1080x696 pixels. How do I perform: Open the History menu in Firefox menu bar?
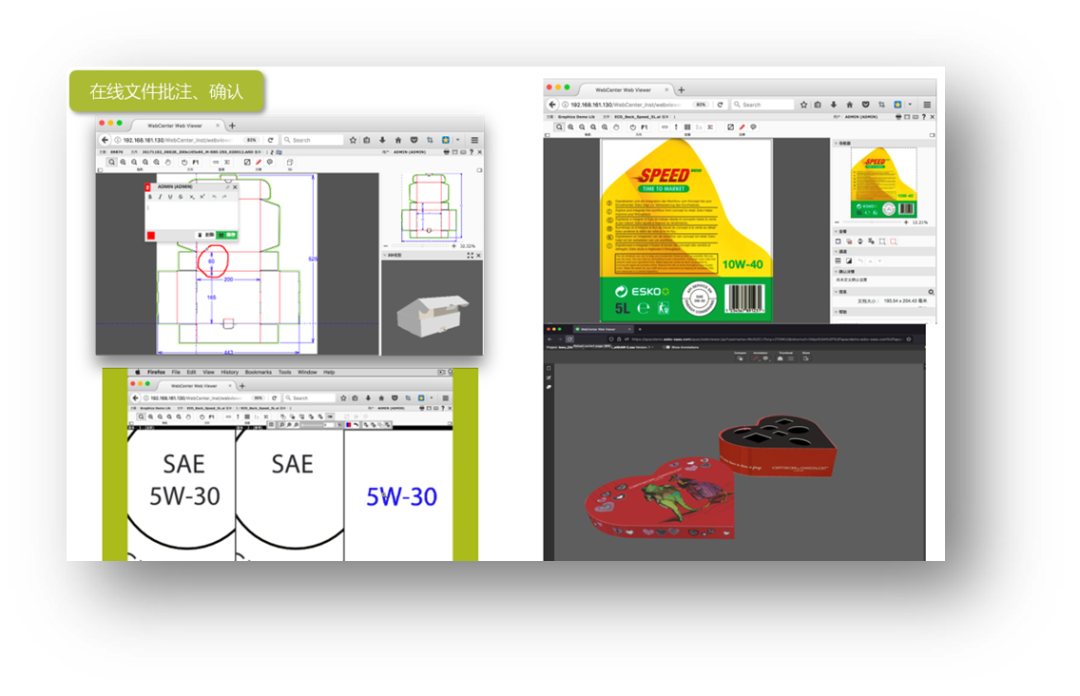(x=229, y=372)
